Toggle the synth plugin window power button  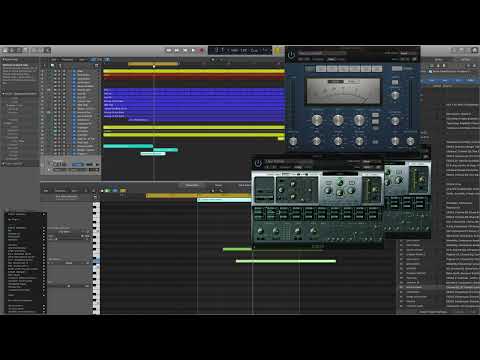tap(258, 163)
